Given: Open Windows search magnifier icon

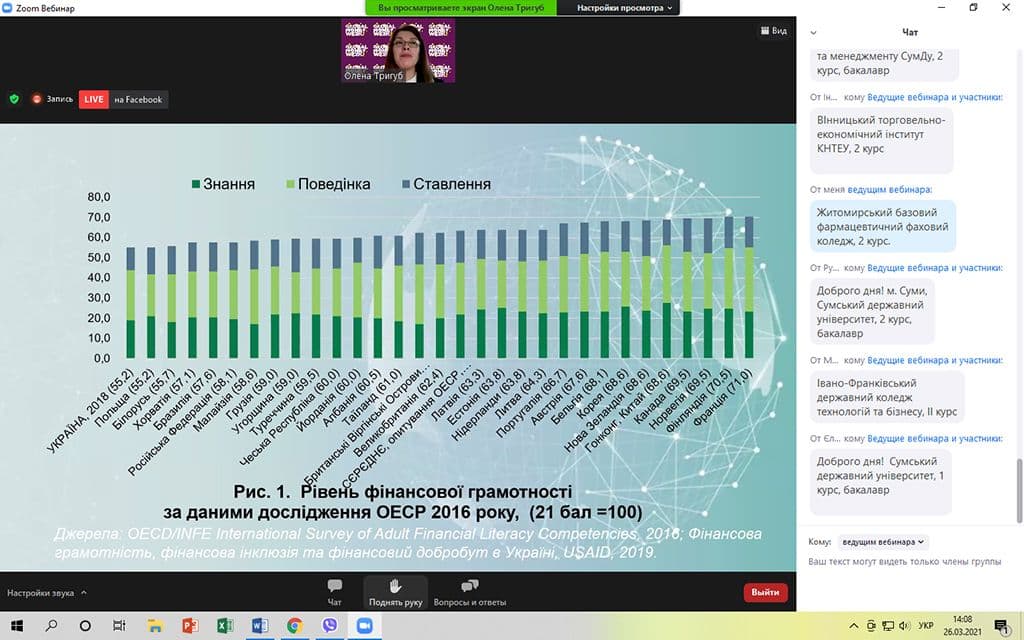Looking at the screenshot, I should click(x=51, y=626).
